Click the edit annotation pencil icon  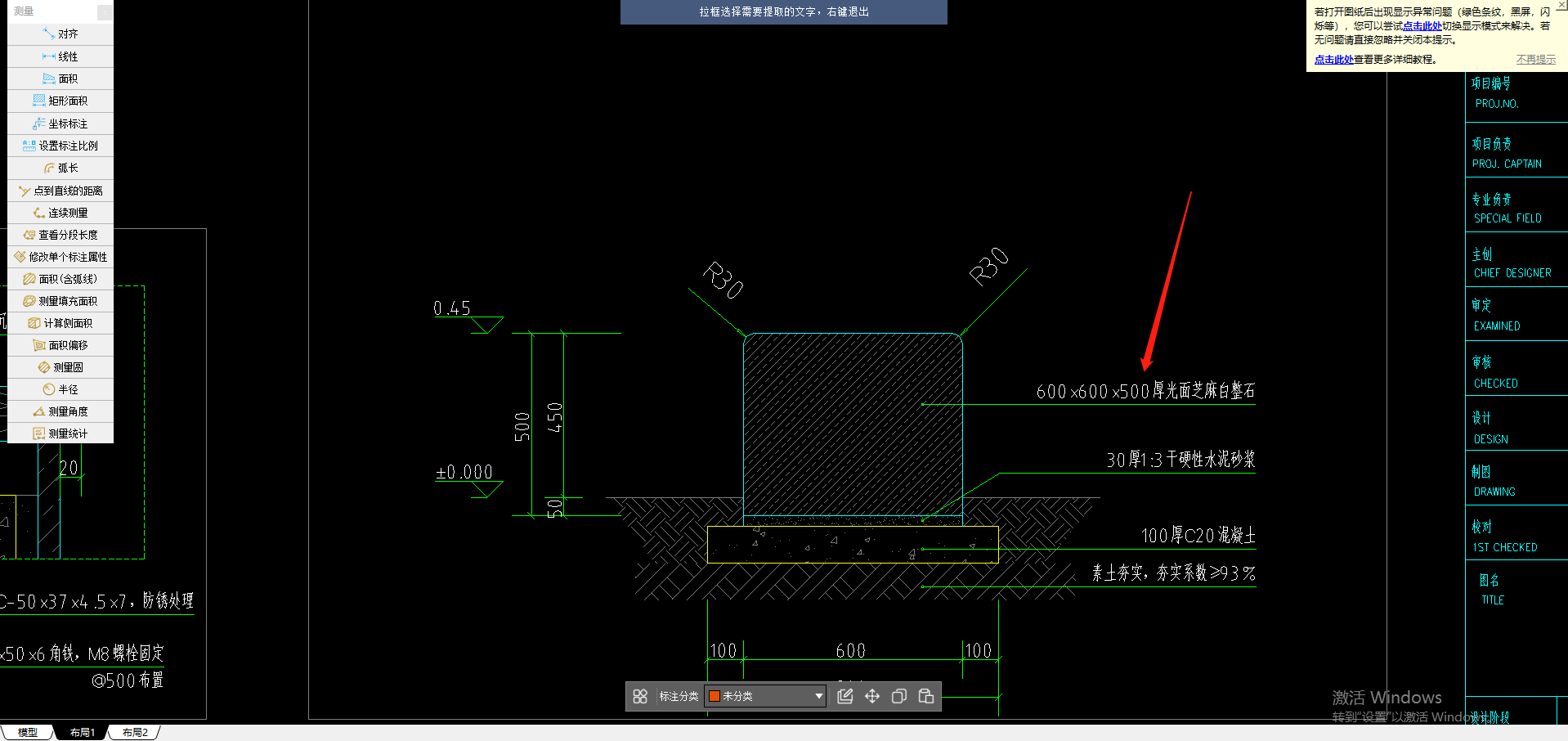pos(845,696)
